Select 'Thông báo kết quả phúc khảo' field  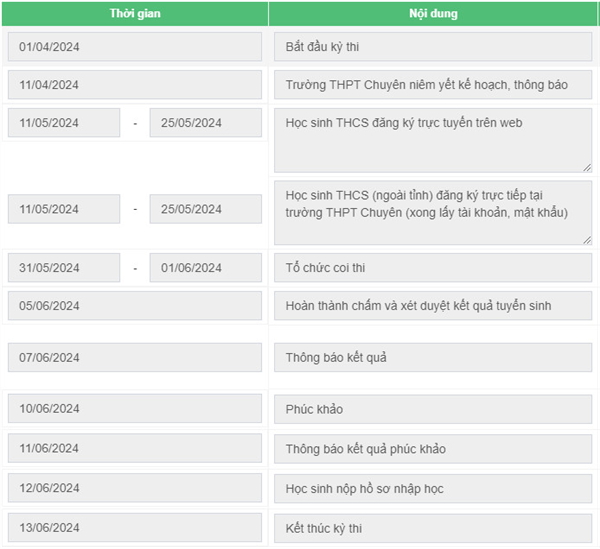[x=433, y=449]
